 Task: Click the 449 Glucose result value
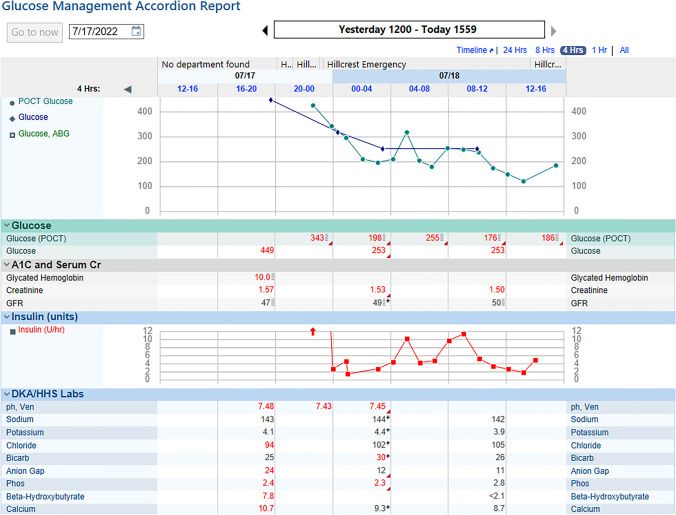pos(267,251)
